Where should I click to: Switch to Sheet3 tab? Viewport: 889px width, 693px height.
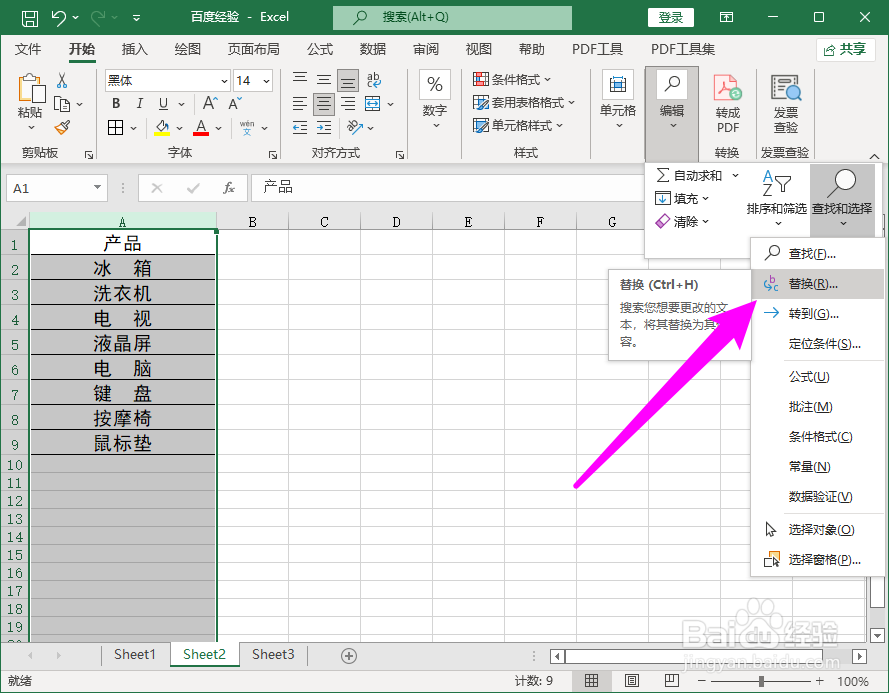tap(273, 654)
